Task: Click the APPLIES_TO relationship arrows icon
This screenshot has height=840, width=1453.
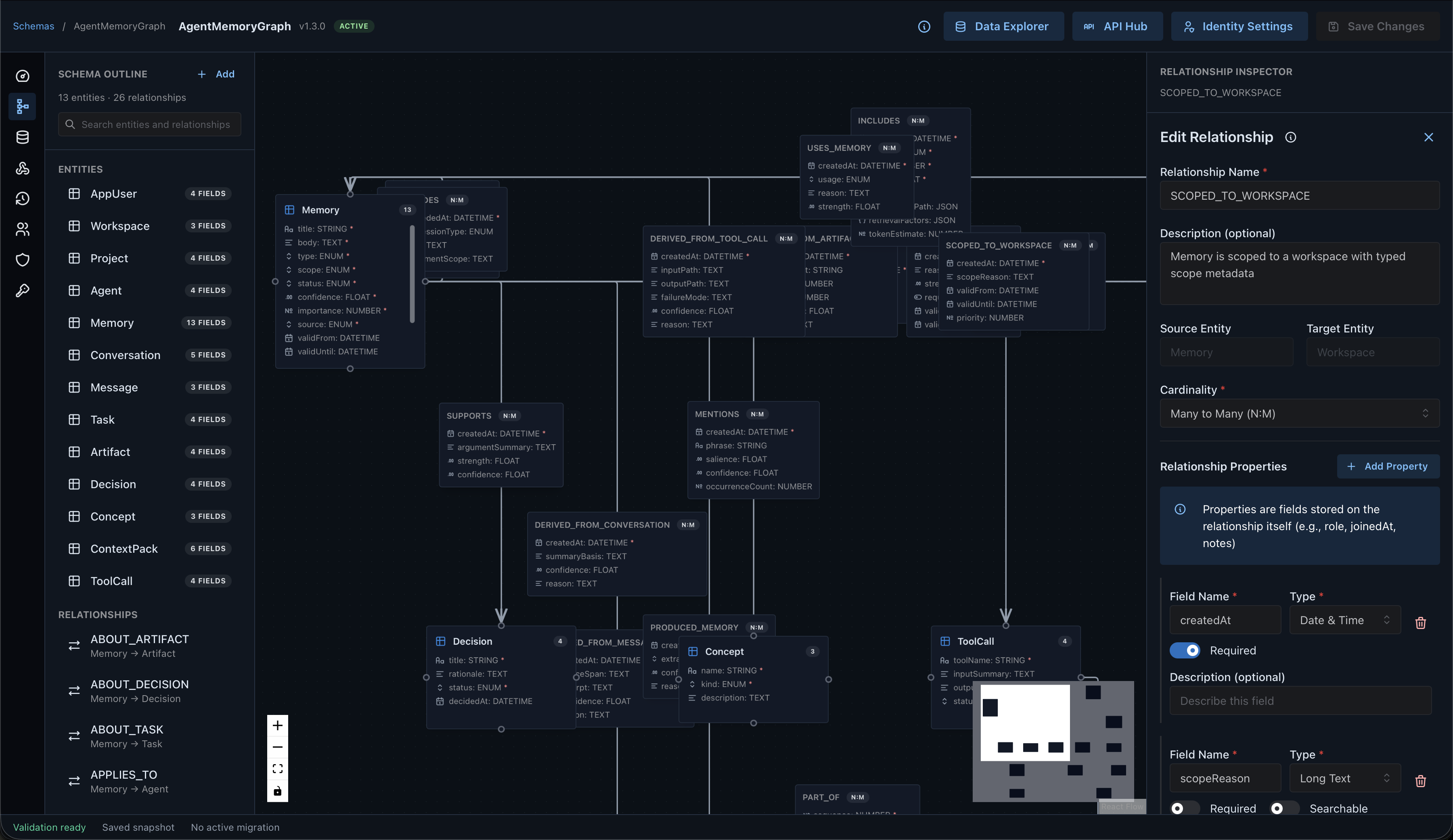Action: point(74,781)
